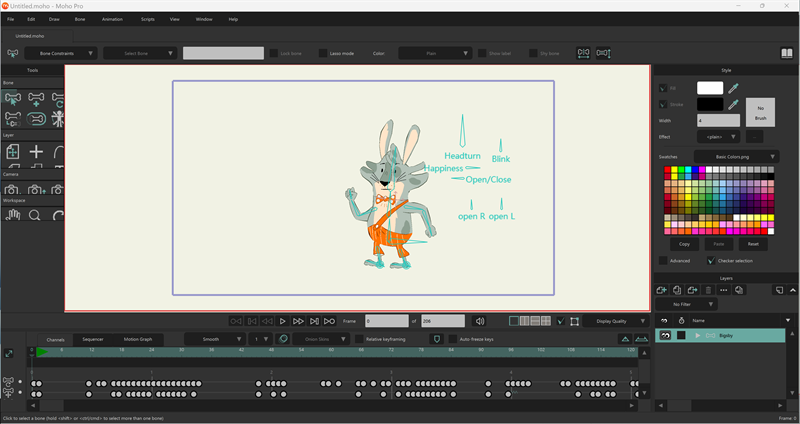This screenshot has width=800, height=424.
Task: Select the Select Bone tool
Action: pyautogui.click(x=12, y=97)
